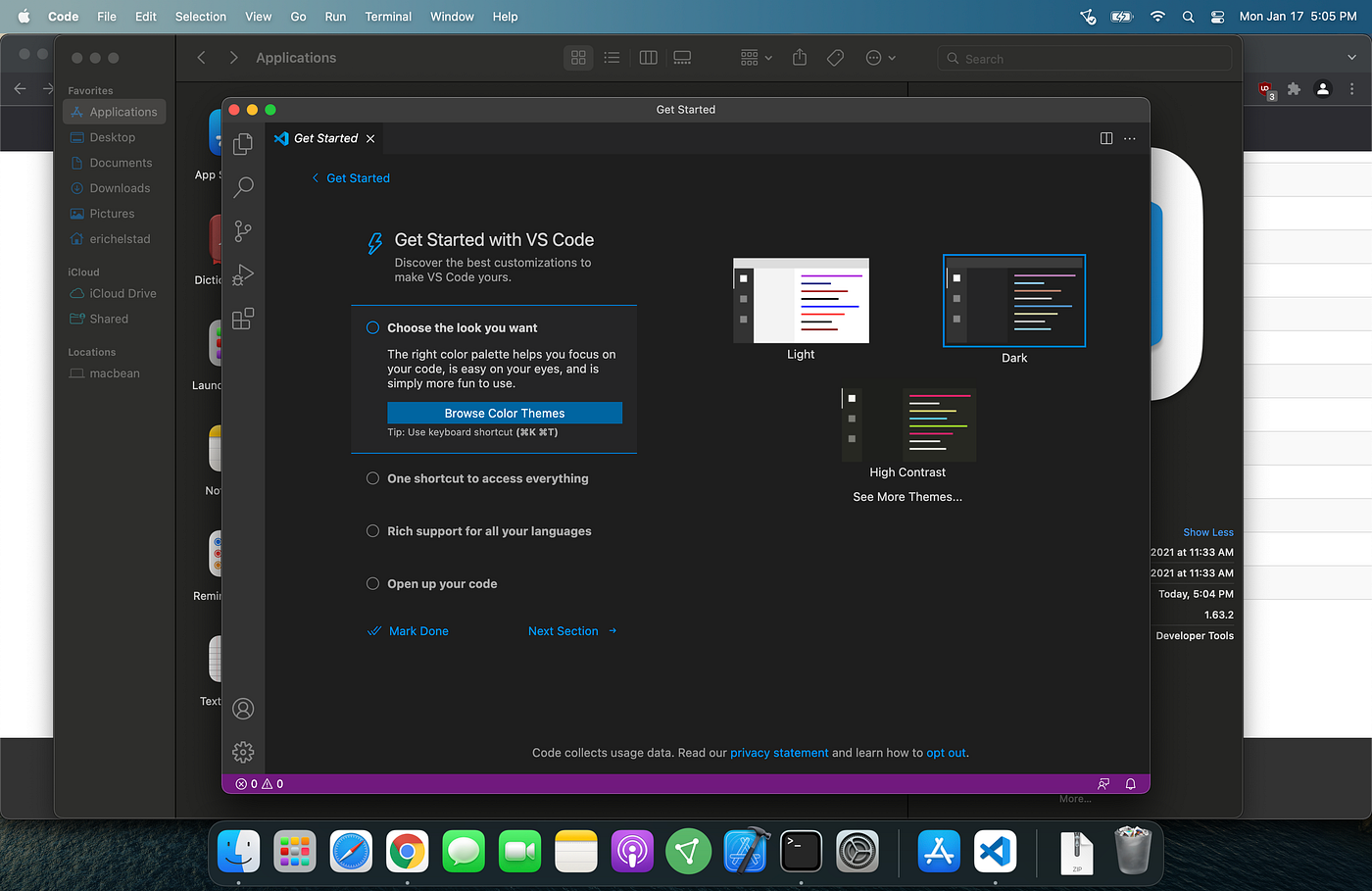Screen dimensions: 1372x891
Task: Expand See More Themes options
Action: pyautogui.click(x=907, y=497)
